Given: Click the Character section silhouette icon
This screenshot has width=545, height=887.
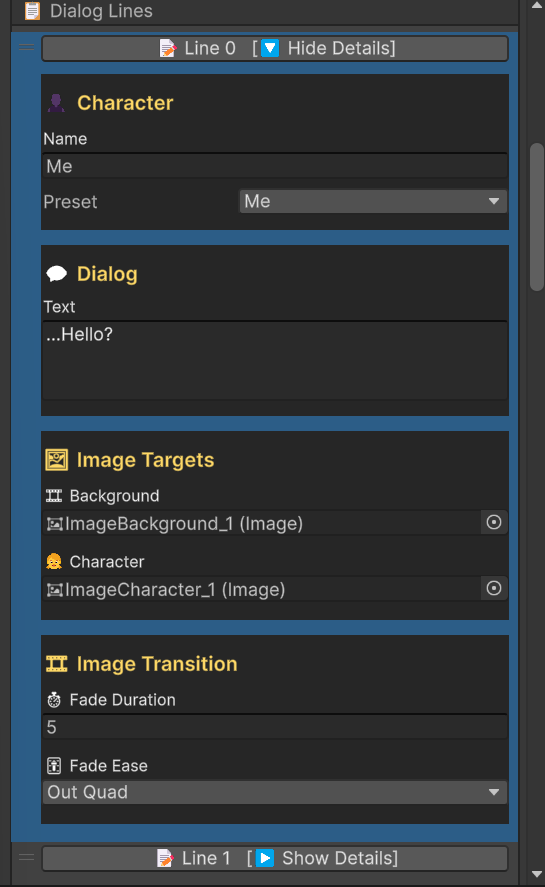Looking at the screenshot, I should tap(56, 103).
